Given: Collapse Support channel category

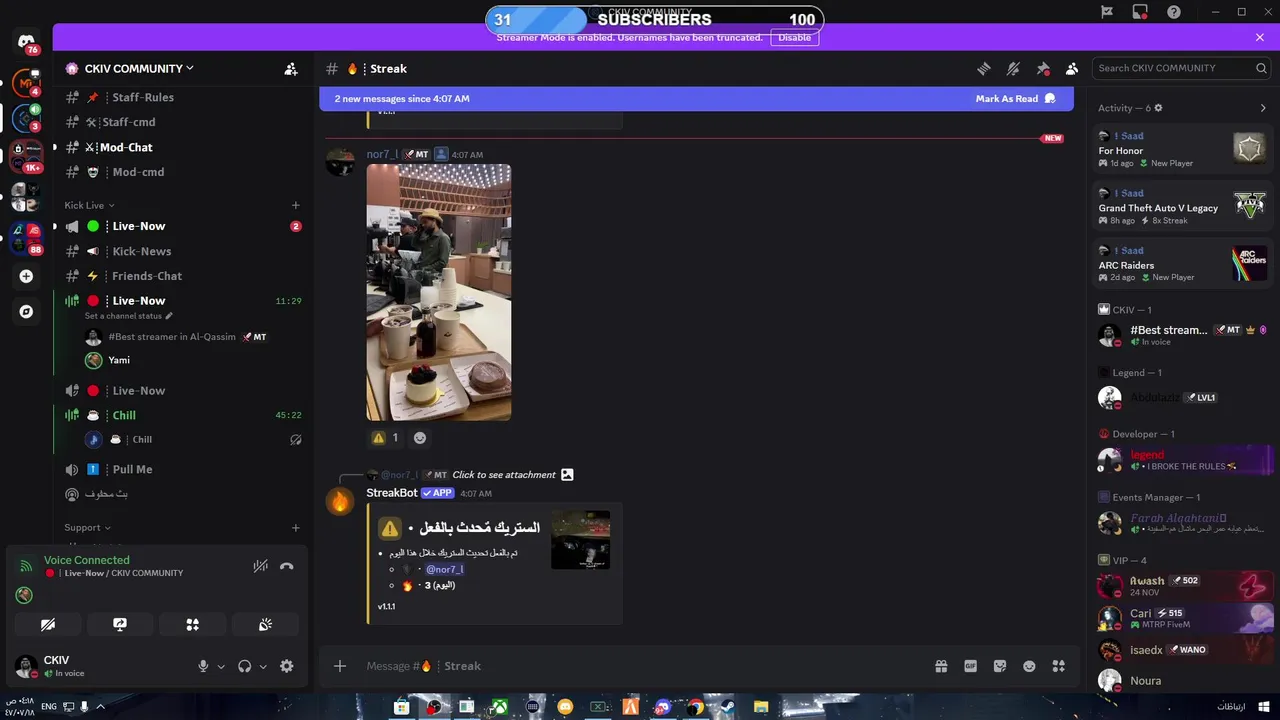Looking at the screenshot, I should (88, 527).
